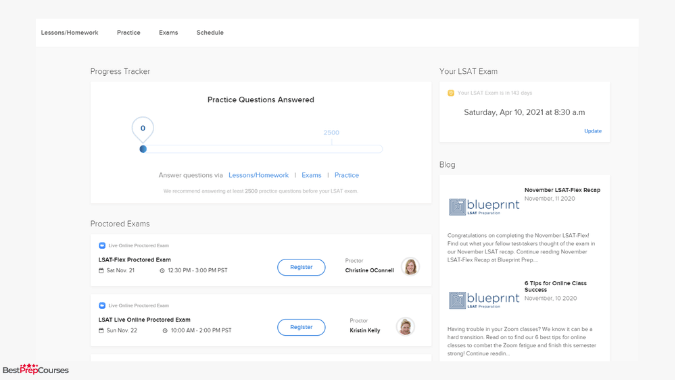Click the yellow calendar icon in LSAT Exam card
Viewport: 675px width, 380px height.
click(451, 93)
